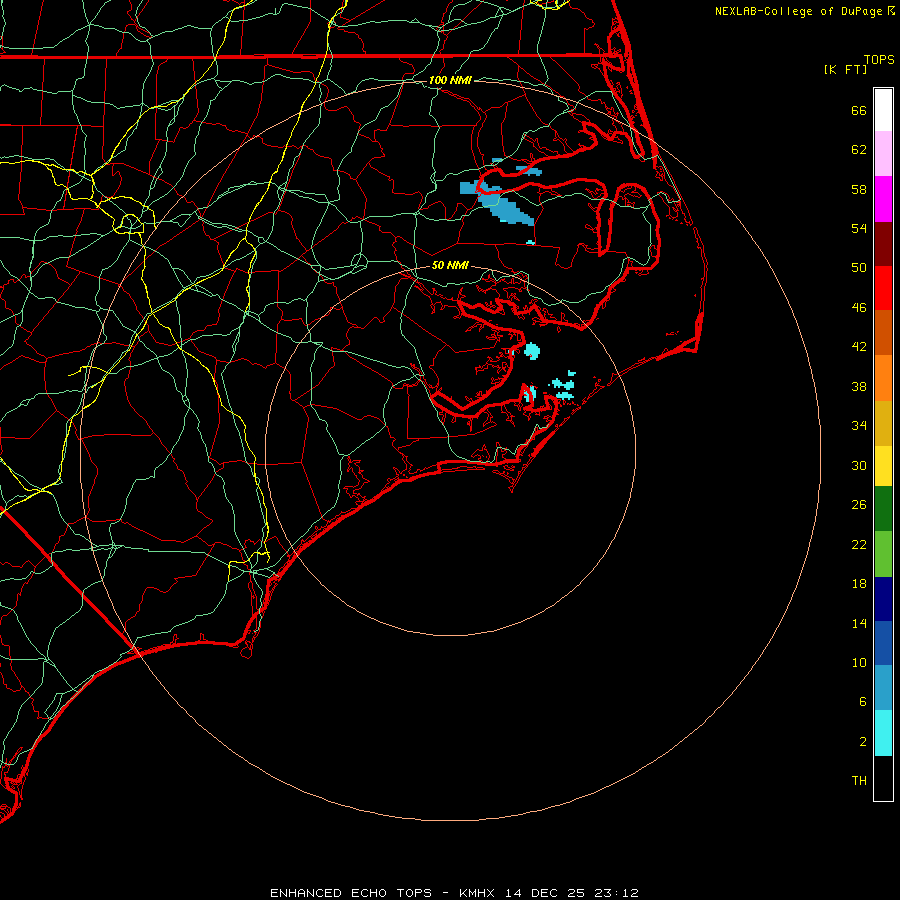Click the white 66 kft legend swatch
The height and width of the screenshot is (900, 900).
click(x=883, y=110)
